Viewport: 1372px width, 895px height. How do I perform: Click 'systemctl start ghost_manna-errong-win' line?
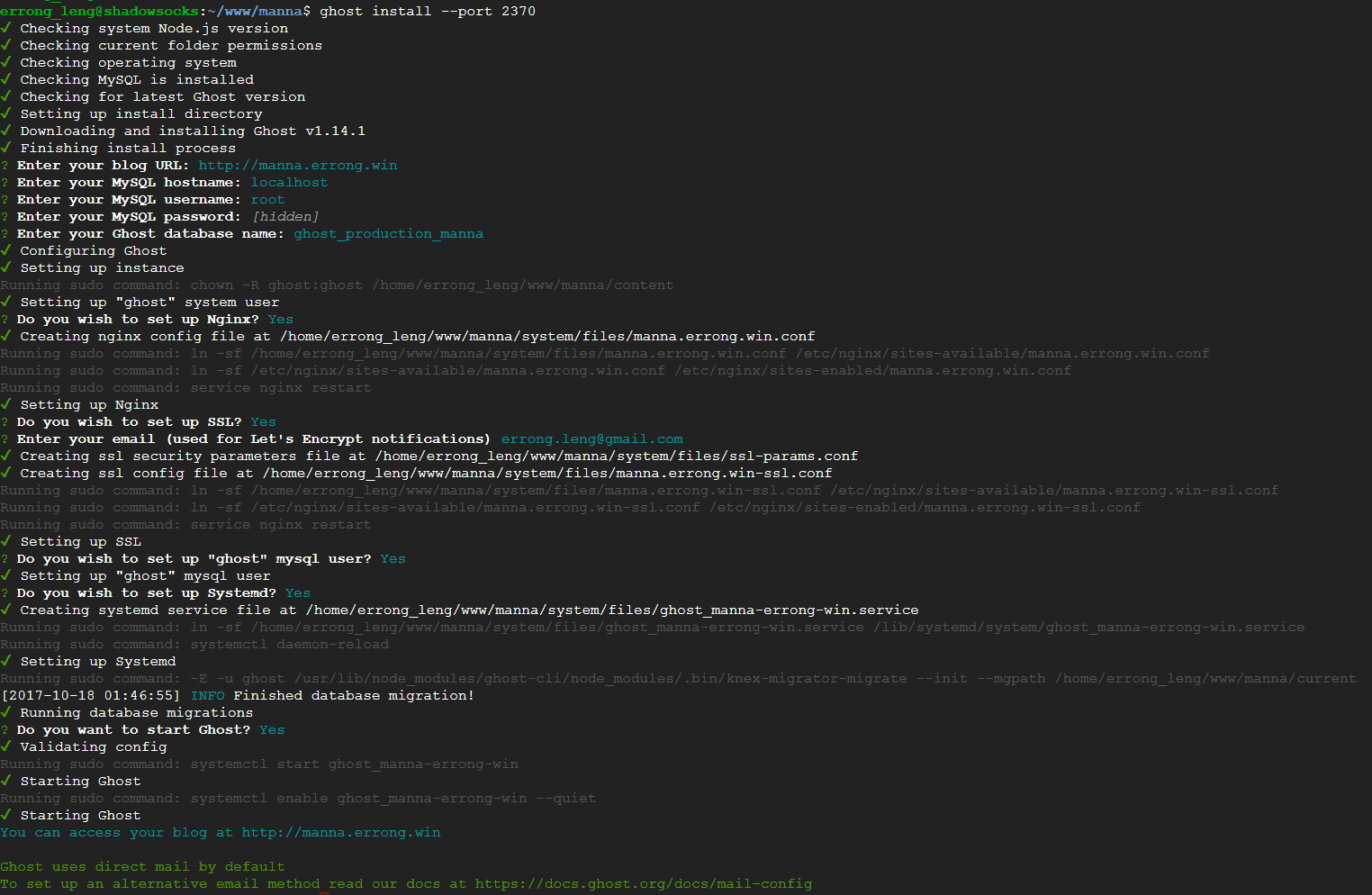pyautogui.click(x=259, y=764)
